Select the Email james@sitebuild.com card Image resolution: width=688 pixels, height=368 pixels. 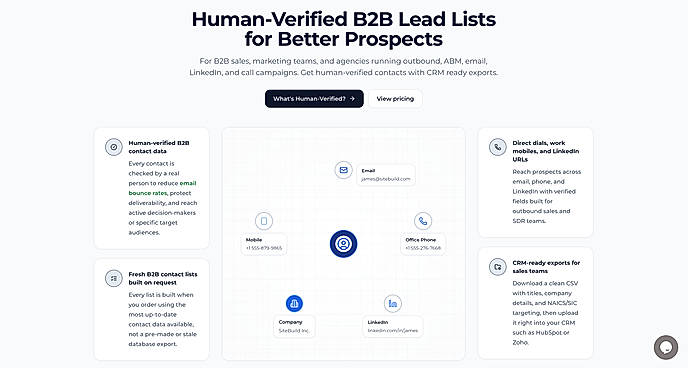(x=386, y=175)
